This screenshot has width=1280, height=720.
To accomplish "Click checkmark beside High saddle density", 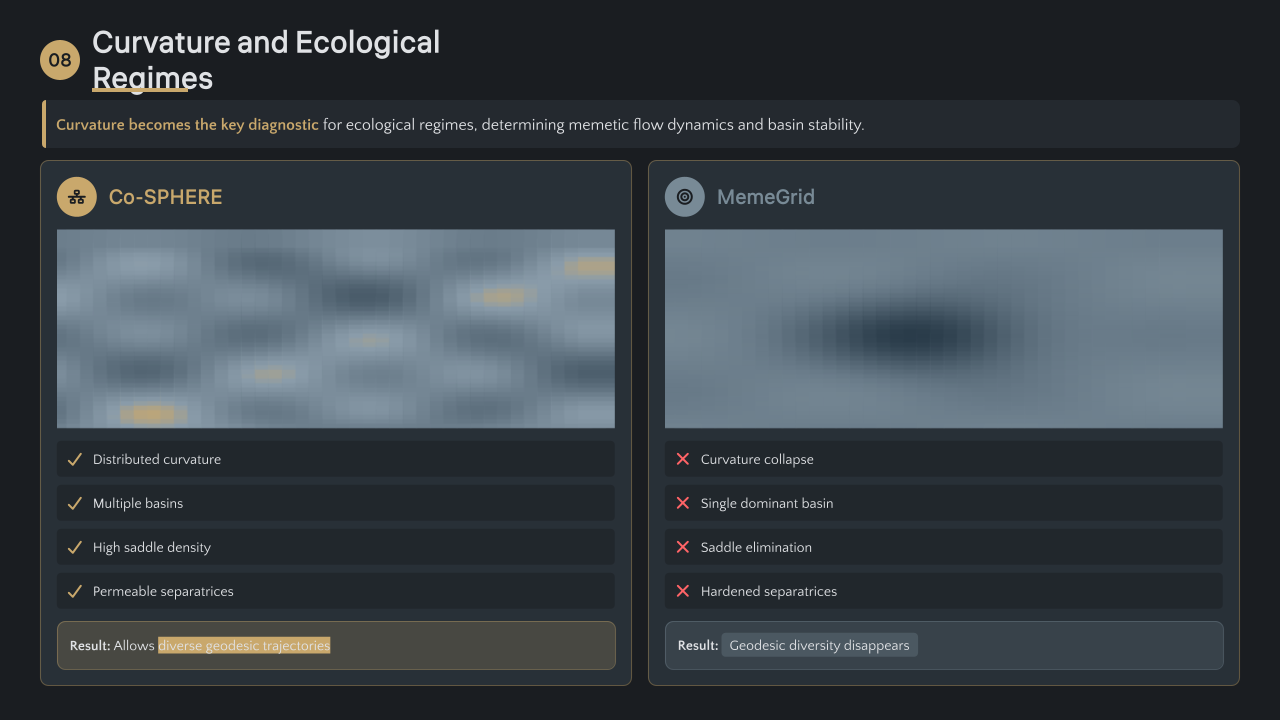I will point(74,547).
